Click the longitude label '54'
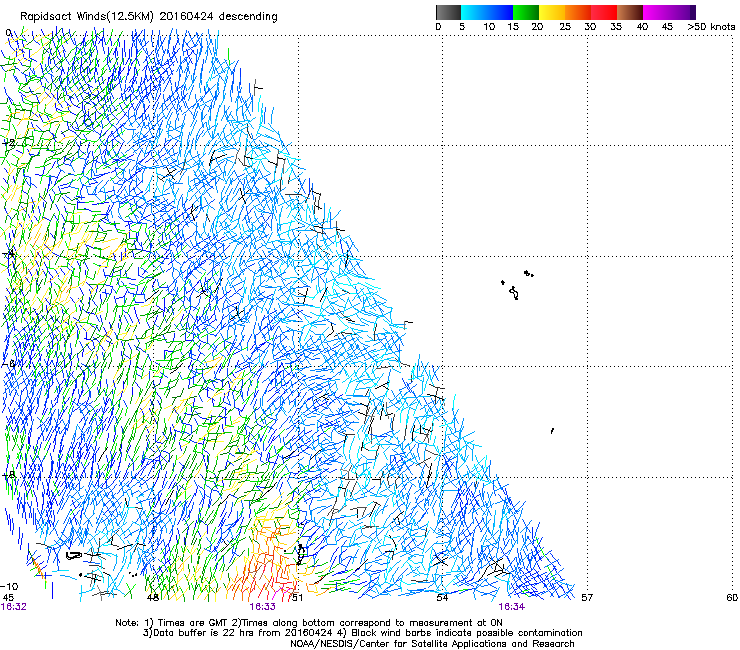This screenshot has height=650, width=740. point(442,598)
